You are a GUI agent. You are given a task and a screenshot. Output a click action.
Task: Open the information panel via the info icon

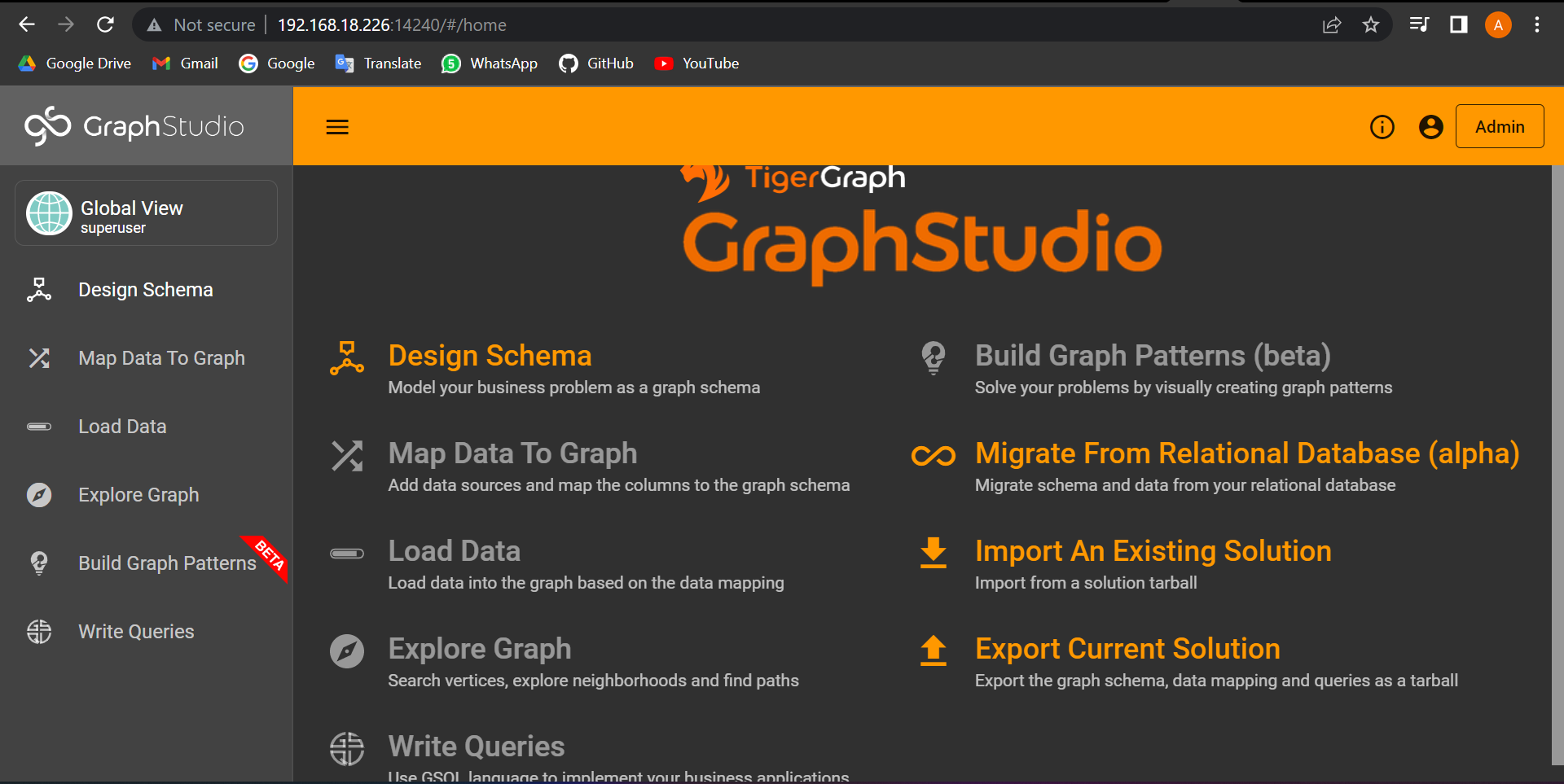click(1382, 127)
